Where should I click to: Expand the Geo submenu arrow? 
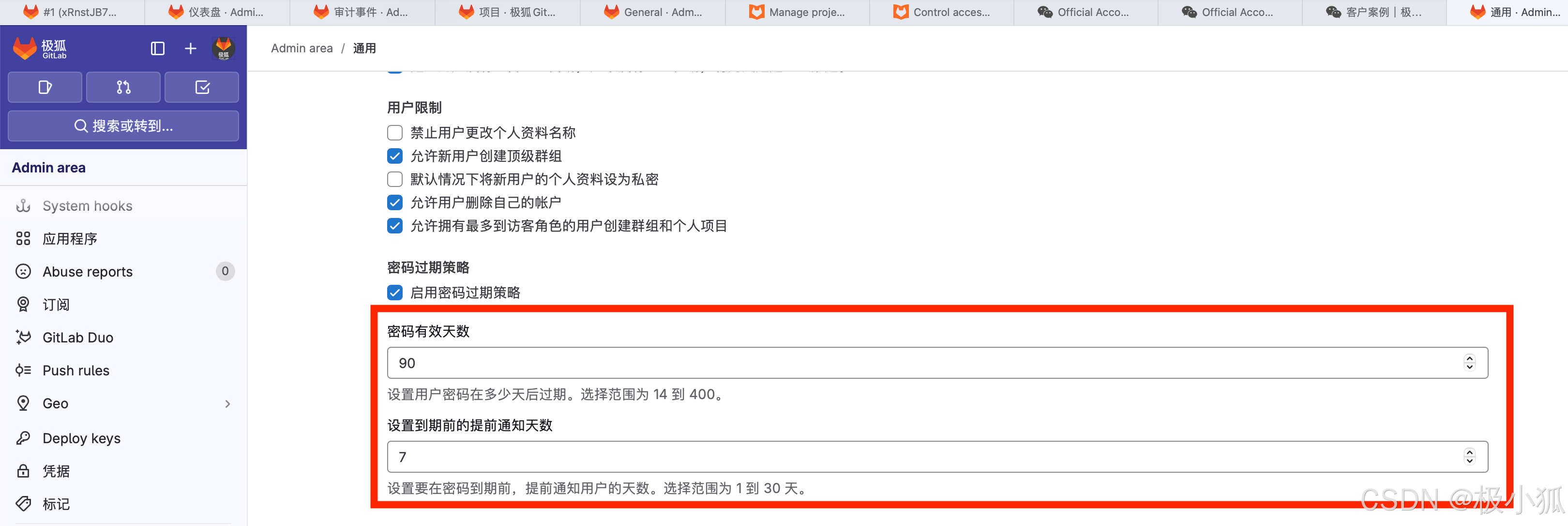point(228,404)
